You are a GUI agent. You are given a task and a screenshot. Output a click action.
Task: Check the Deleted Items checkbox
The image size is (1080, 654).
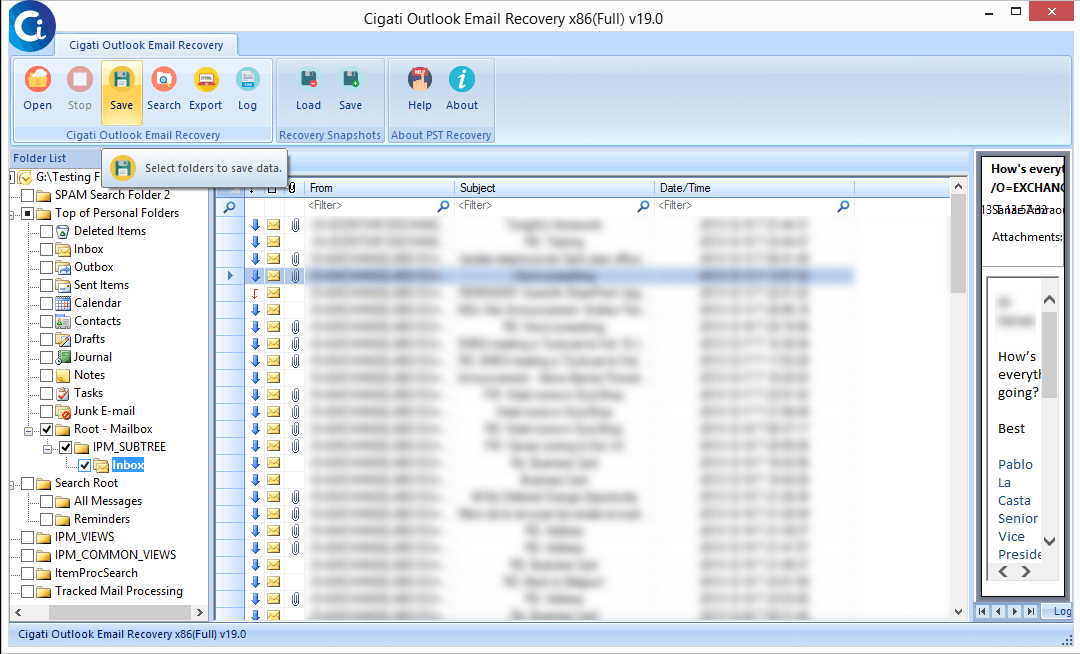click(46, 231)
